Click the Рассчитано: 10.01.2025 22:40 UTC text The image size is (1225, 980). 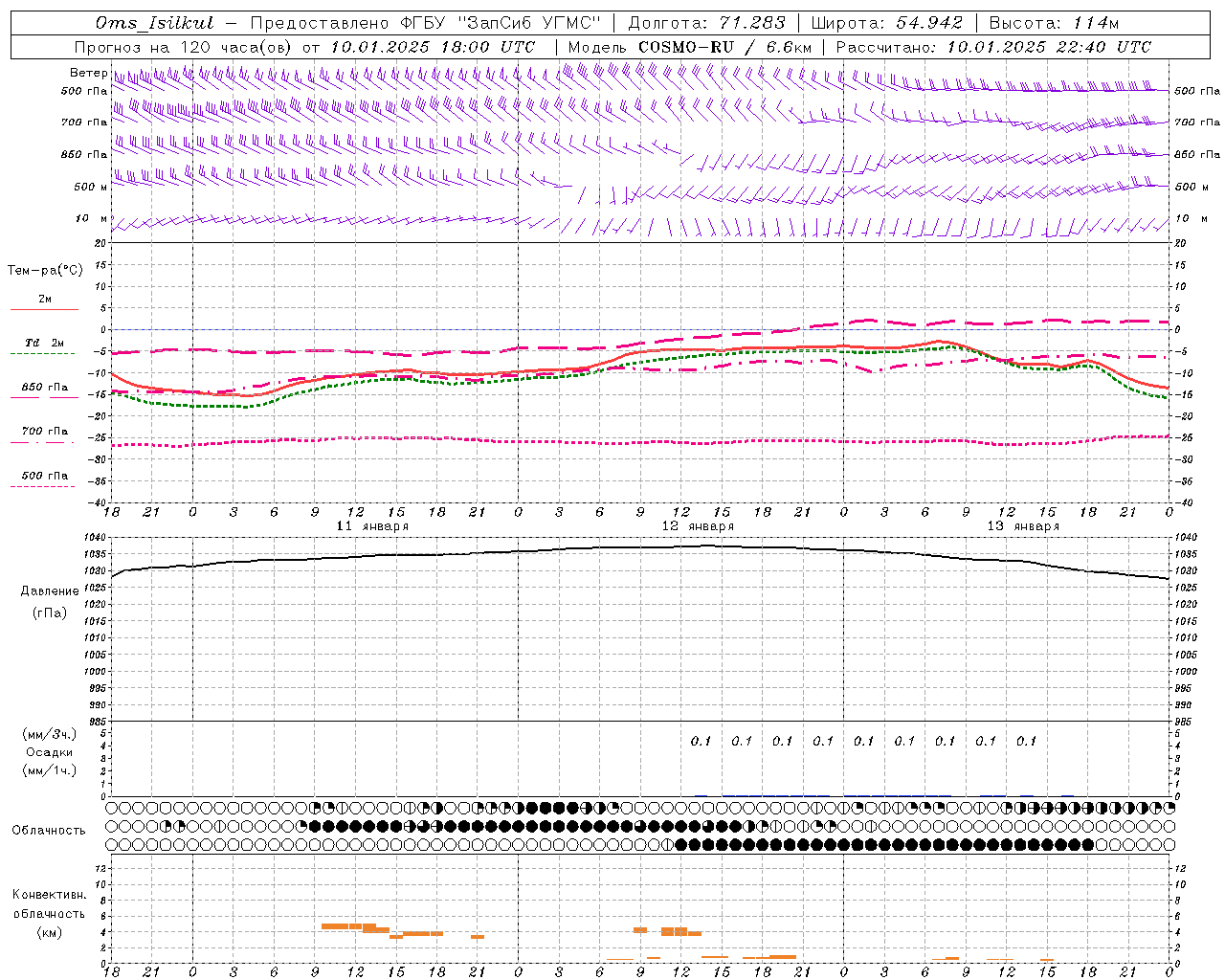[x=993, y=47]
